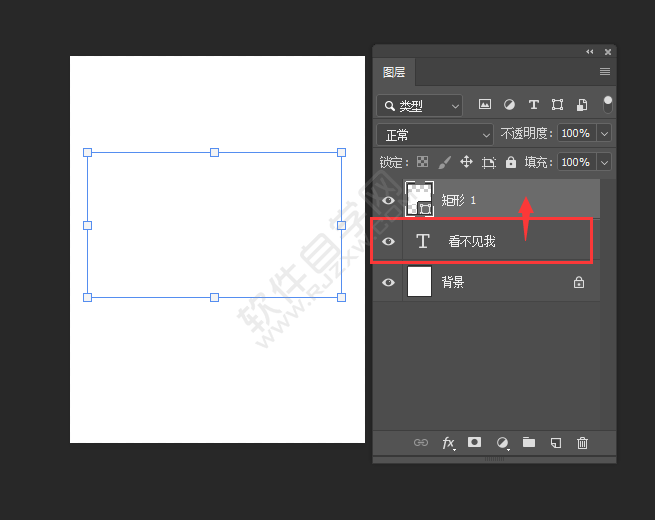
Task: Open the blend mode dropdown showing 正常
Action: click(x=435, y=134)
